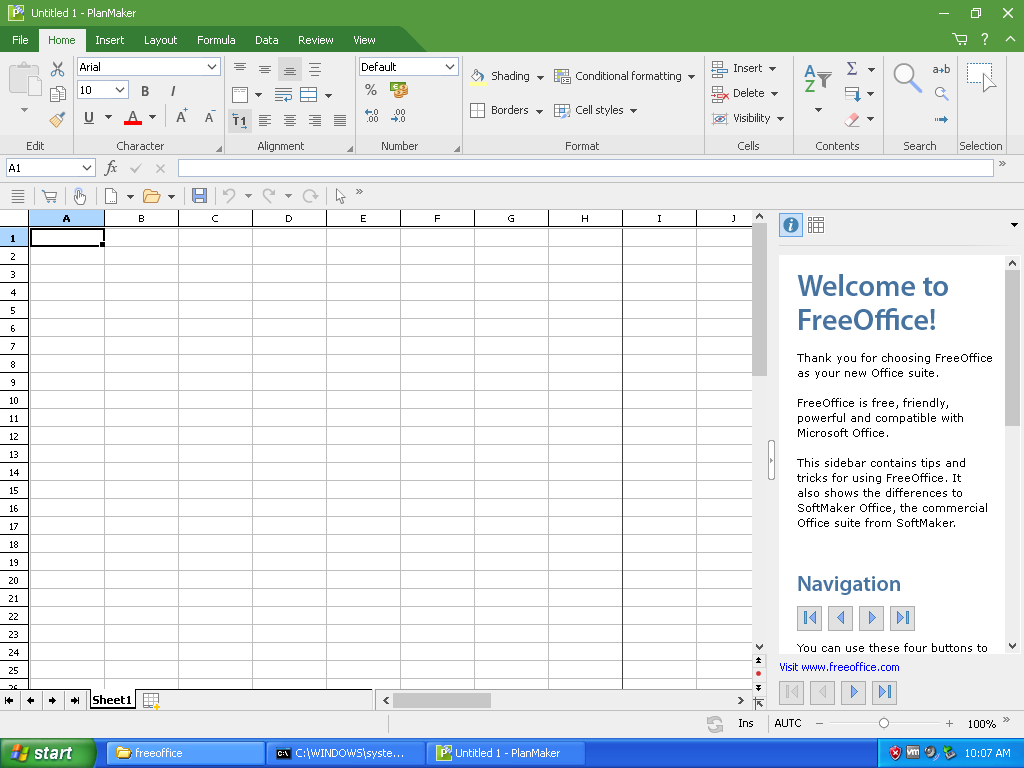Click the font color red A swatch
The height and width of the screenshot is (768, 1024).
click(x=133, y=118)
